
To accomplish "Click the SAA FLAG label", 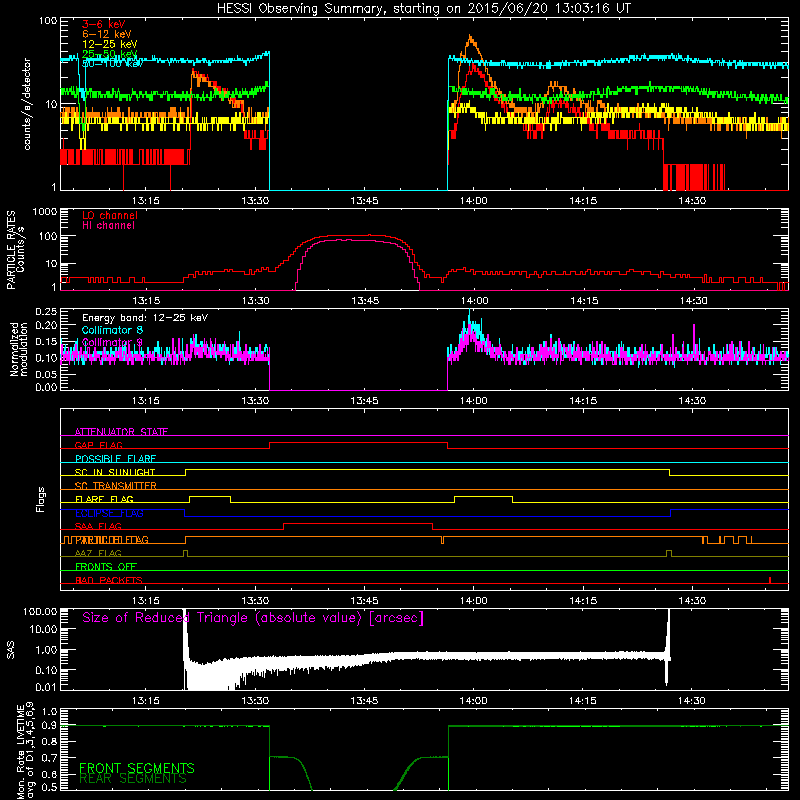I will point(98,526).
